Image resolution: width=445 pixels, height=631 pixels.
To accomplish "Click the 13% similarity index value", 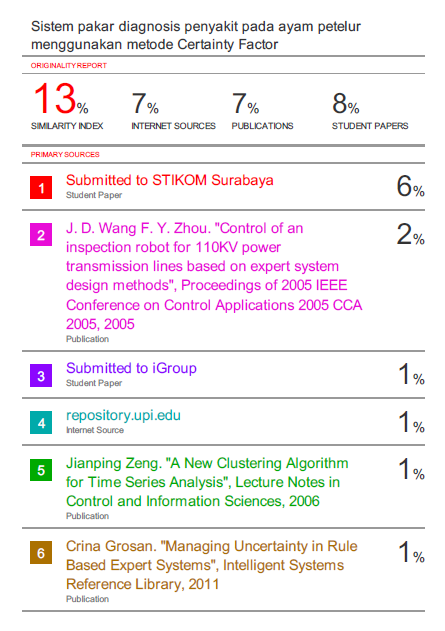I will 61,99.
